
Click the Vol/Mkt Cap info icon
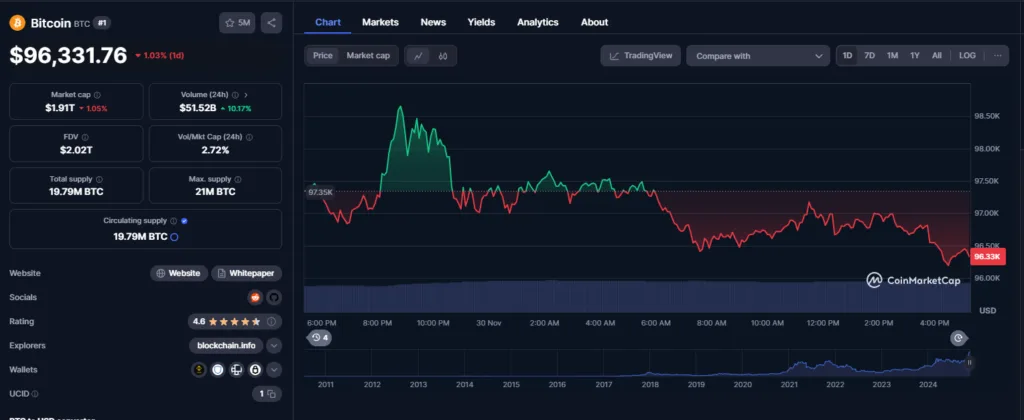[x=249, y=137]
